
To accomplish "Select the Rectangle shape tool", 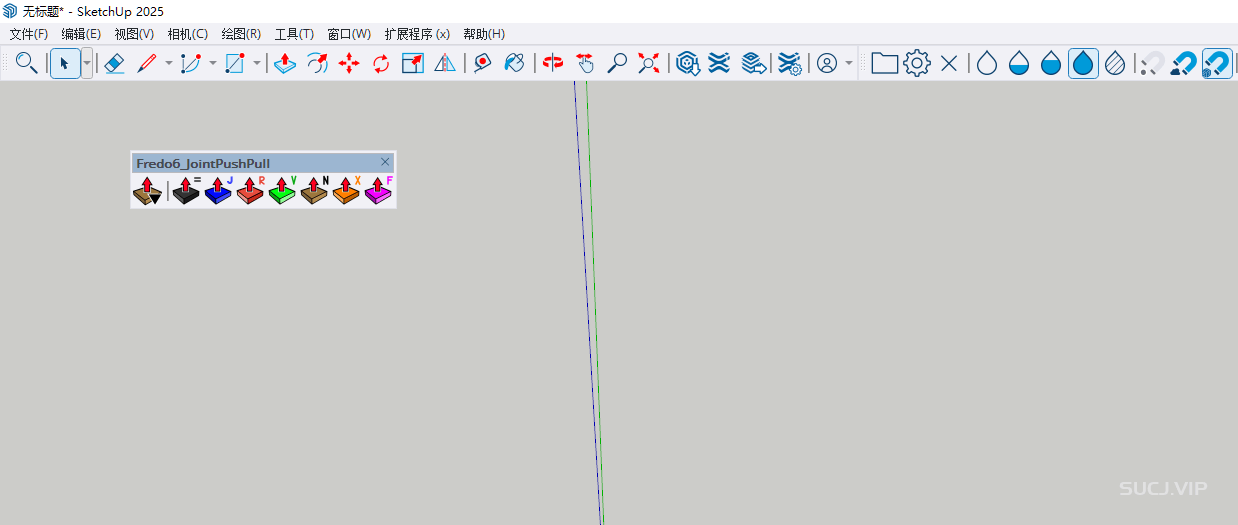I will tap(235, 63).
